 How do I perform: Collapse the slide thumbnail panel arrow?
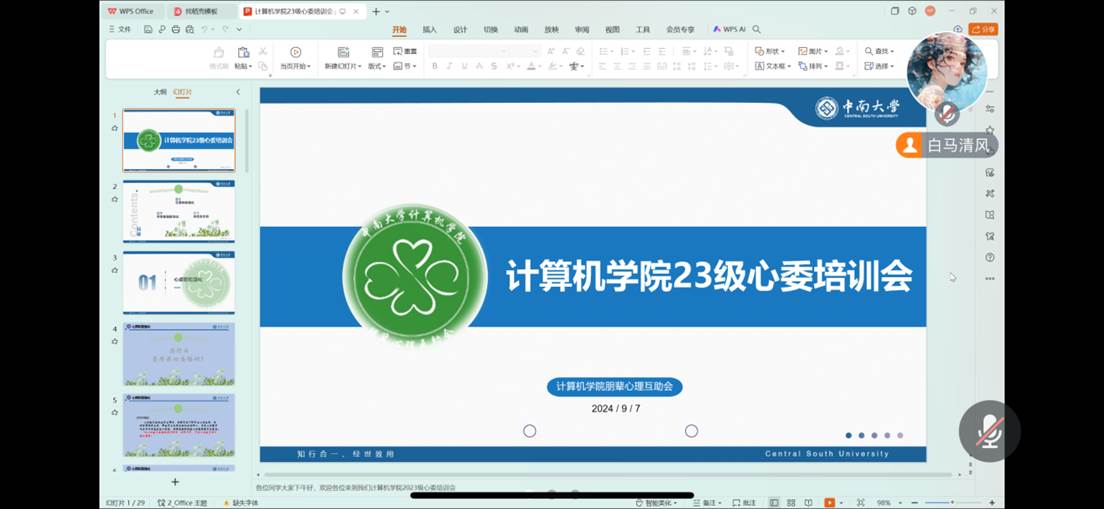pyautogui.click(x=238, y=92)
